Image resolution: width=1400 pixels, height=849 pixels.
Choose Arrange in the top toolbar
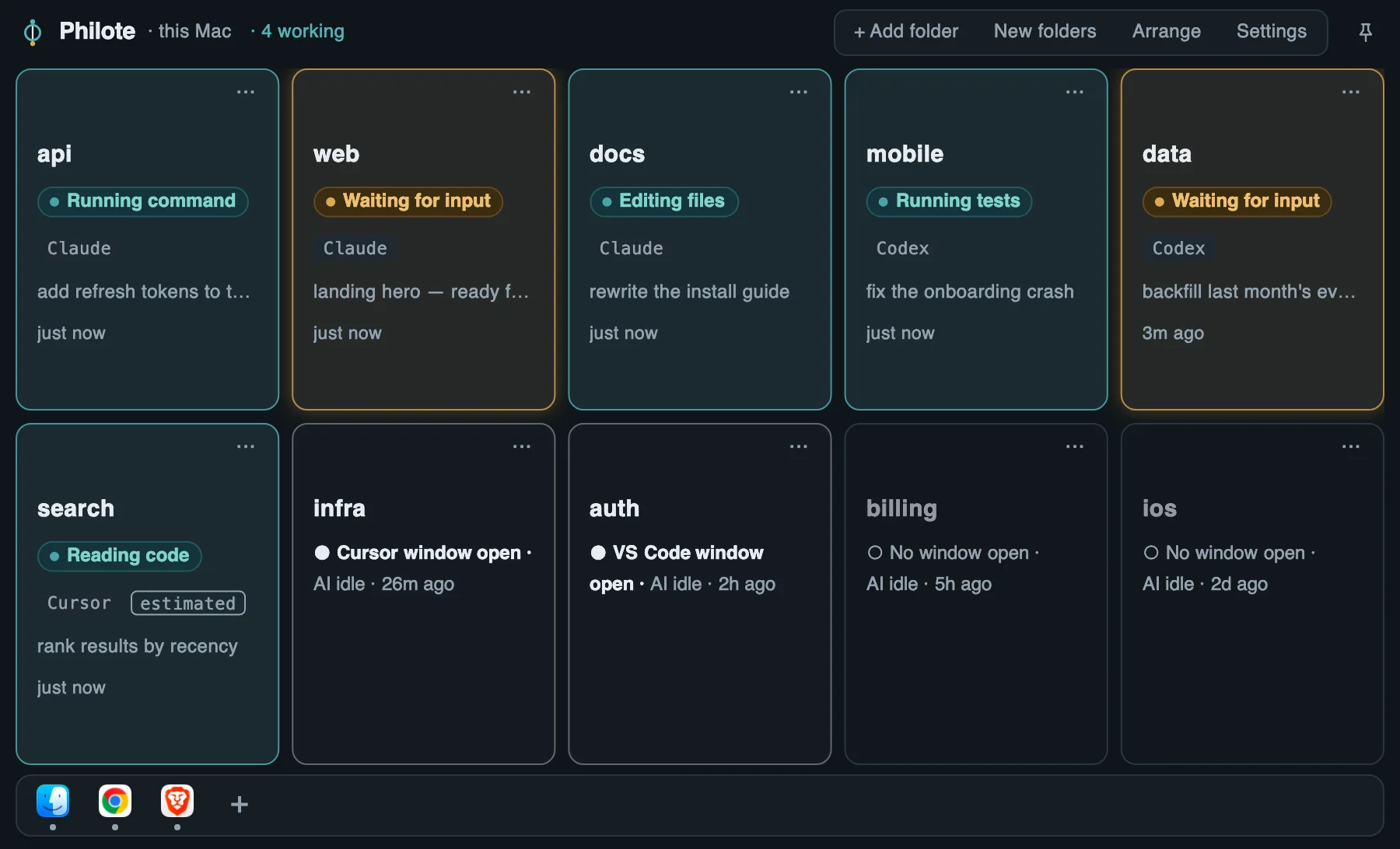pyautogui.click(x=1166, y=32)
